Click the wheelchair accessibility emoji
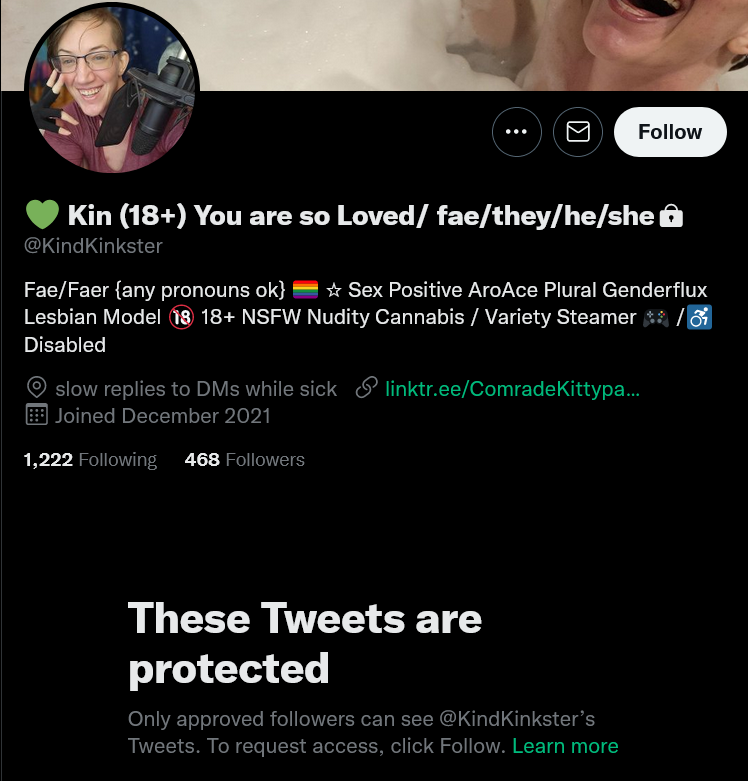 (699, 317)
